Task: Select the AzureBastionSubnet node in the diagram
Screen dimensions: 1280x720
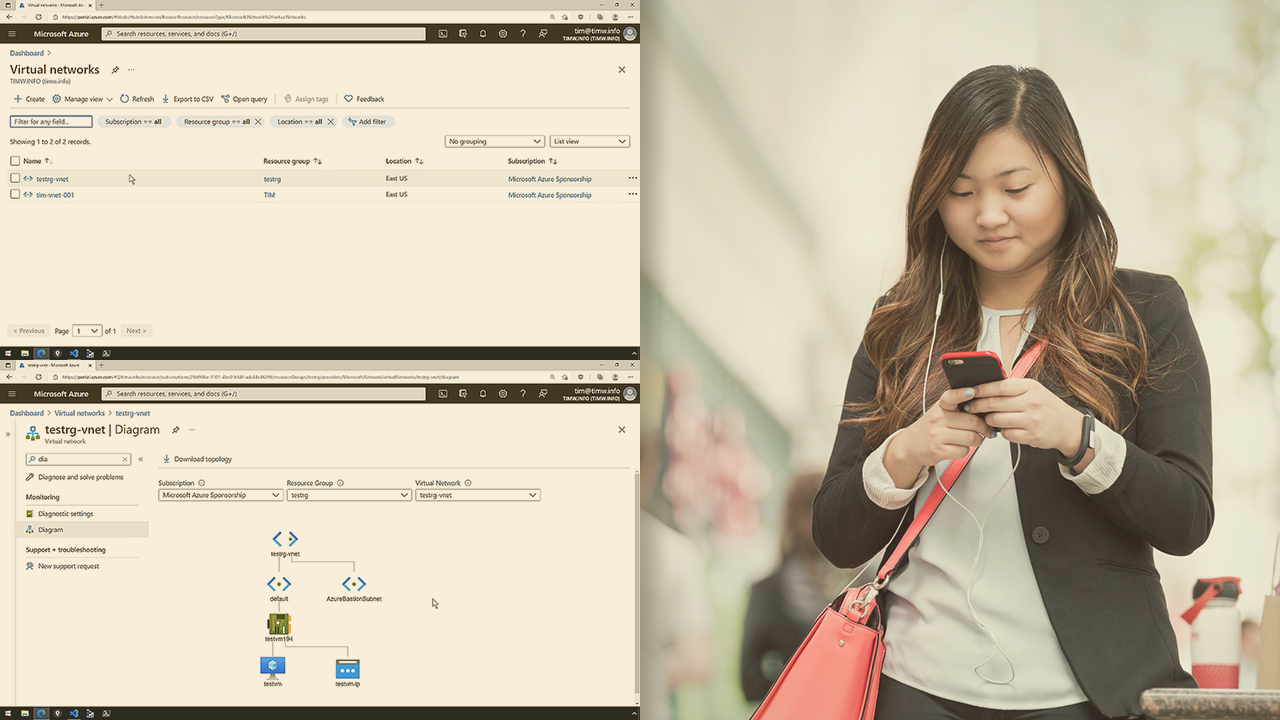Action: coord(354,584)
